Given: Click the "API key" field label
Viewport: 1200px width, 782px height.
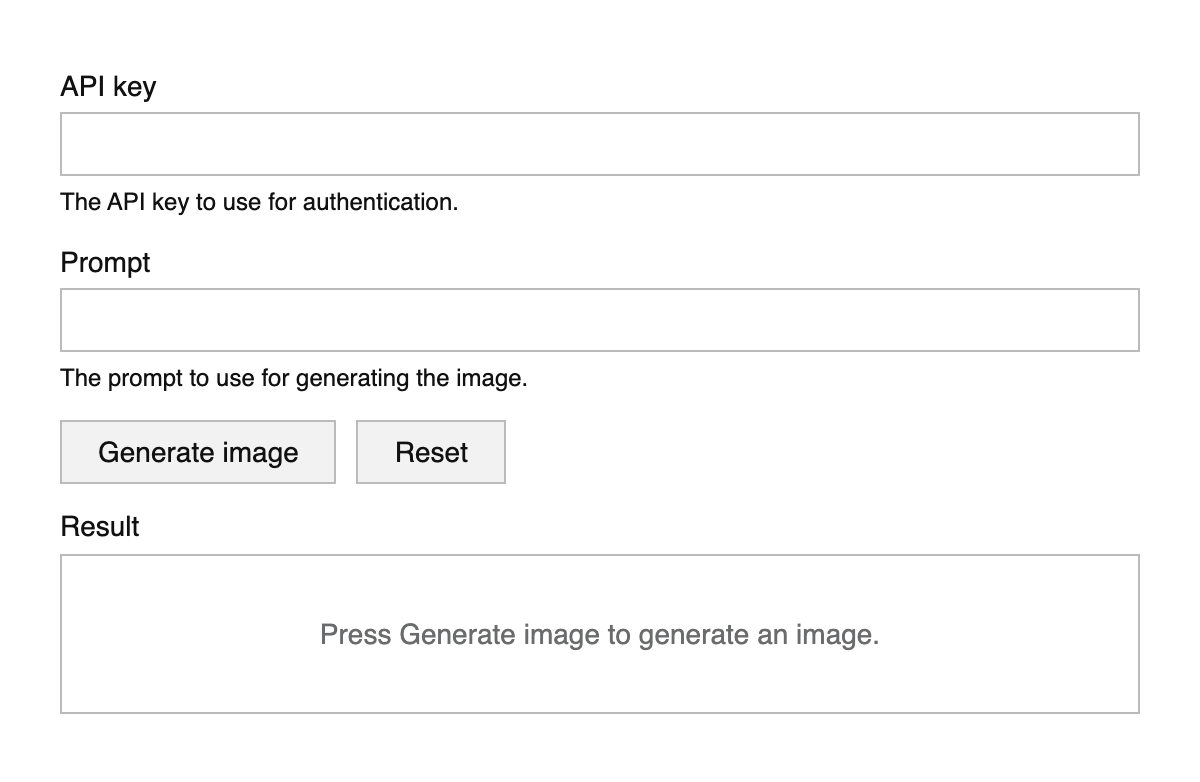Looking at the screenshot, I should pyautogui.click(x=108, y=87).
